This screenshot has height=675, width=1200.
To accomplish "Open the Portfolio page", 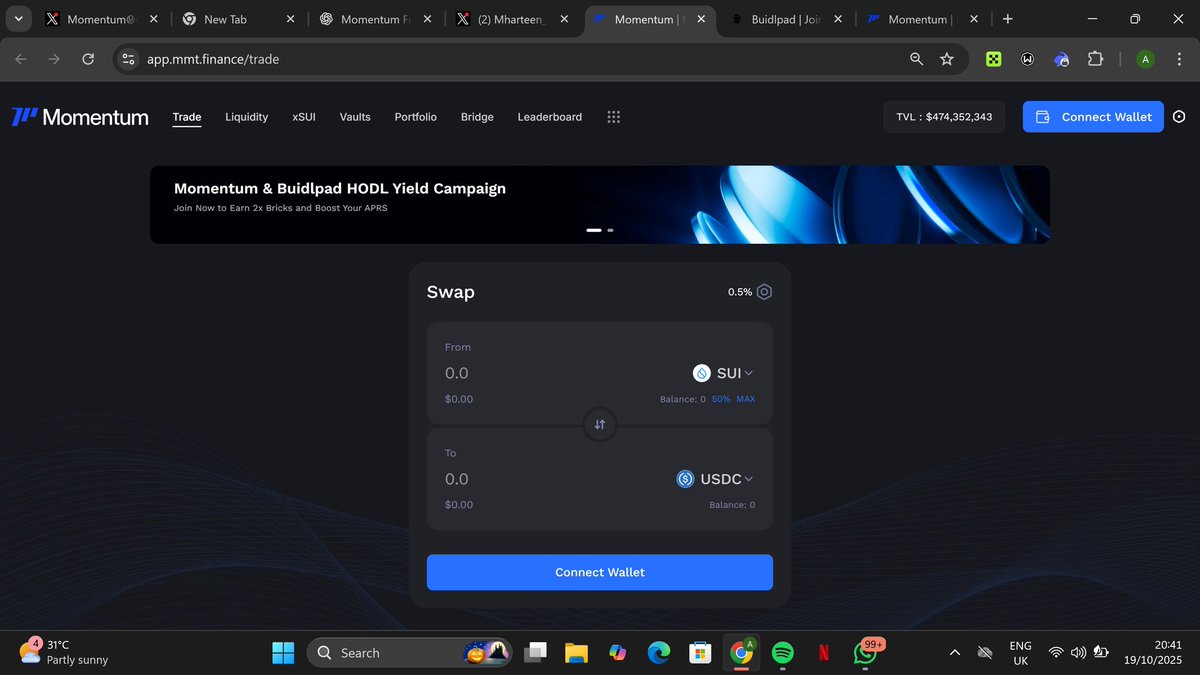I will tap(416, 117).
